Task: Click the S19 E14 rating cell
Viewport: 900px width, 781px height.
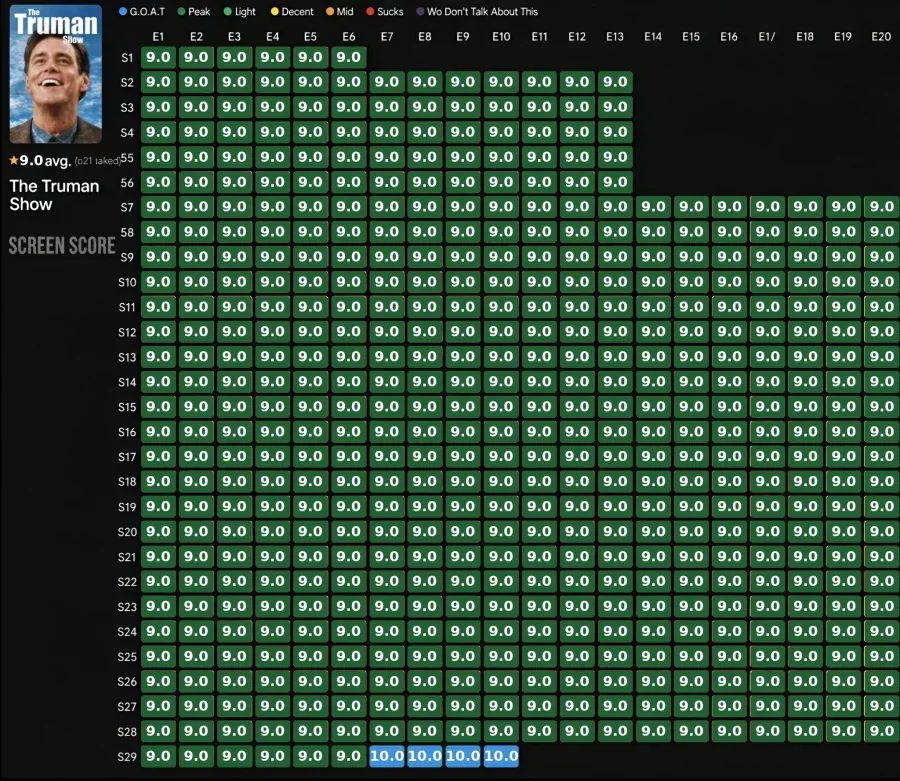Action: [x=653, y=507]
